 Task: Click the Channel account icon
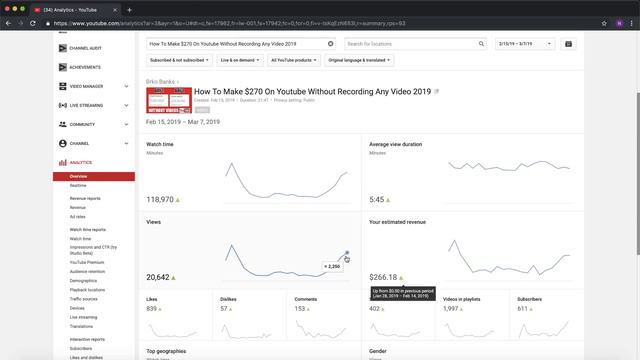(62, 143)
